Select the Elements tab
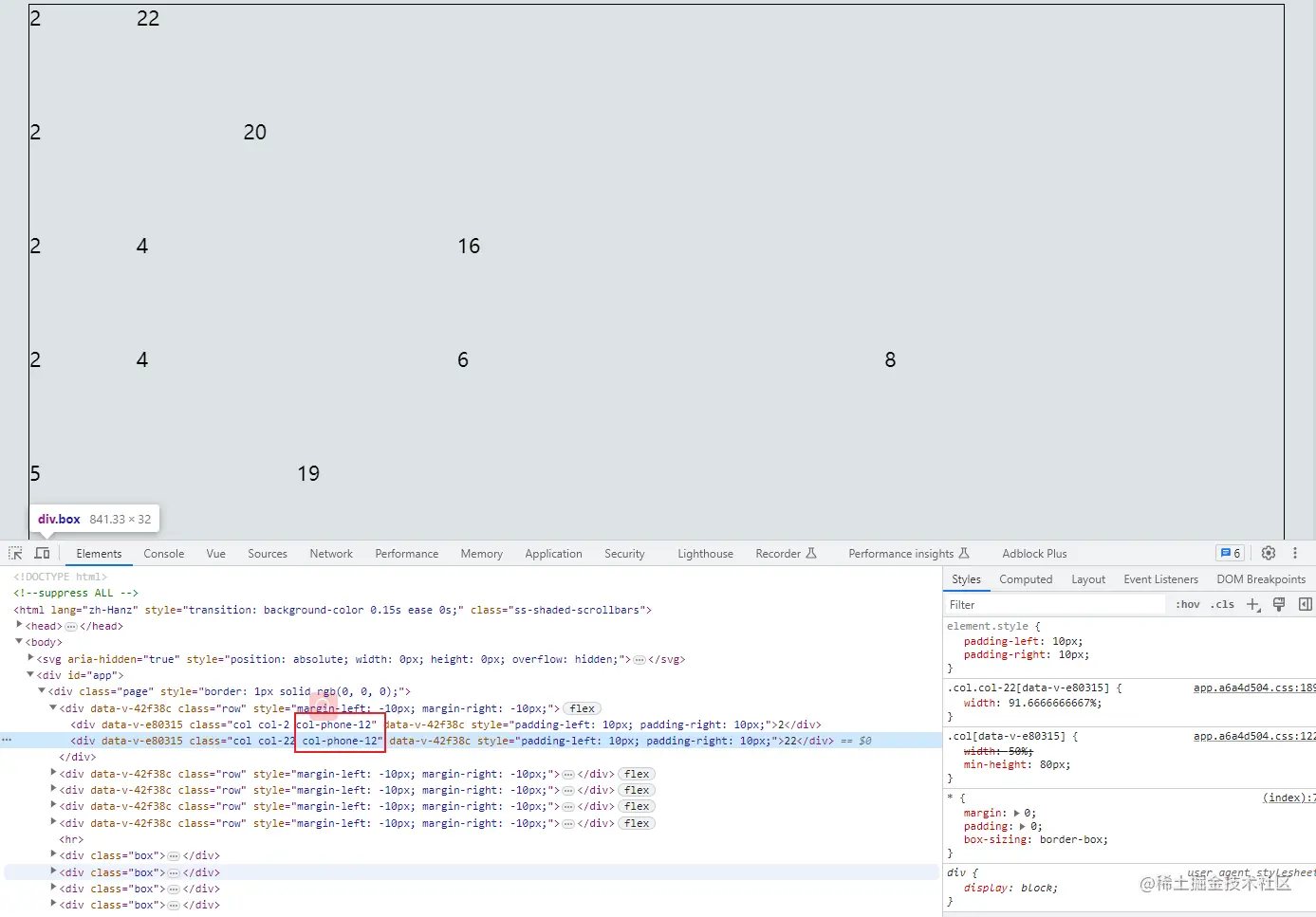 click(99, 554)
